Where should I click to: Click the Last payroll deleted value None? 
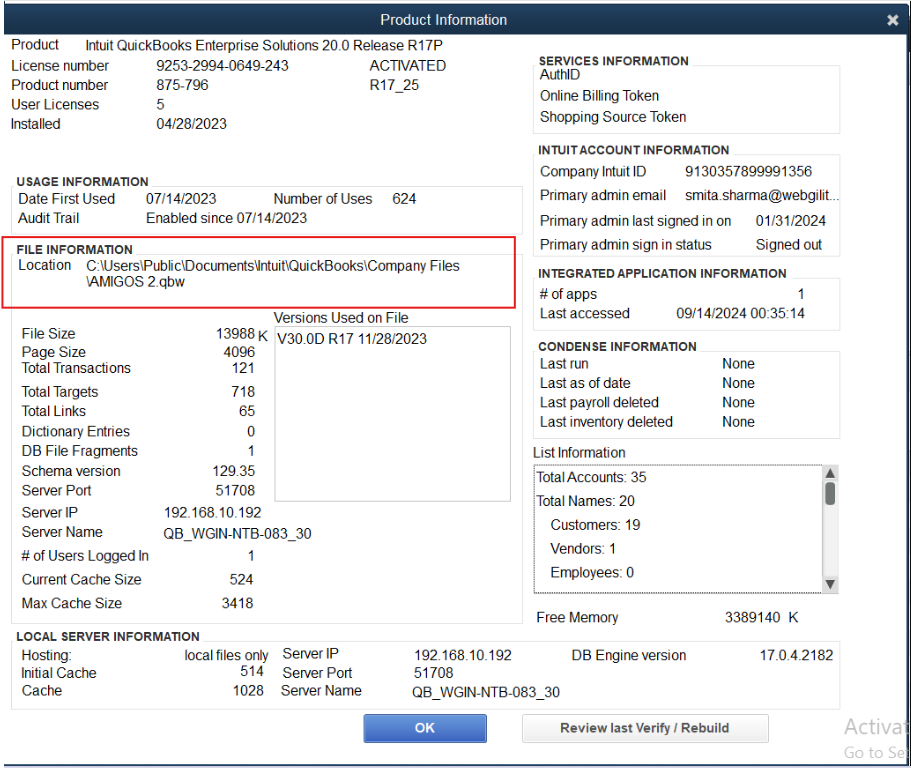[x=738, y=403]
